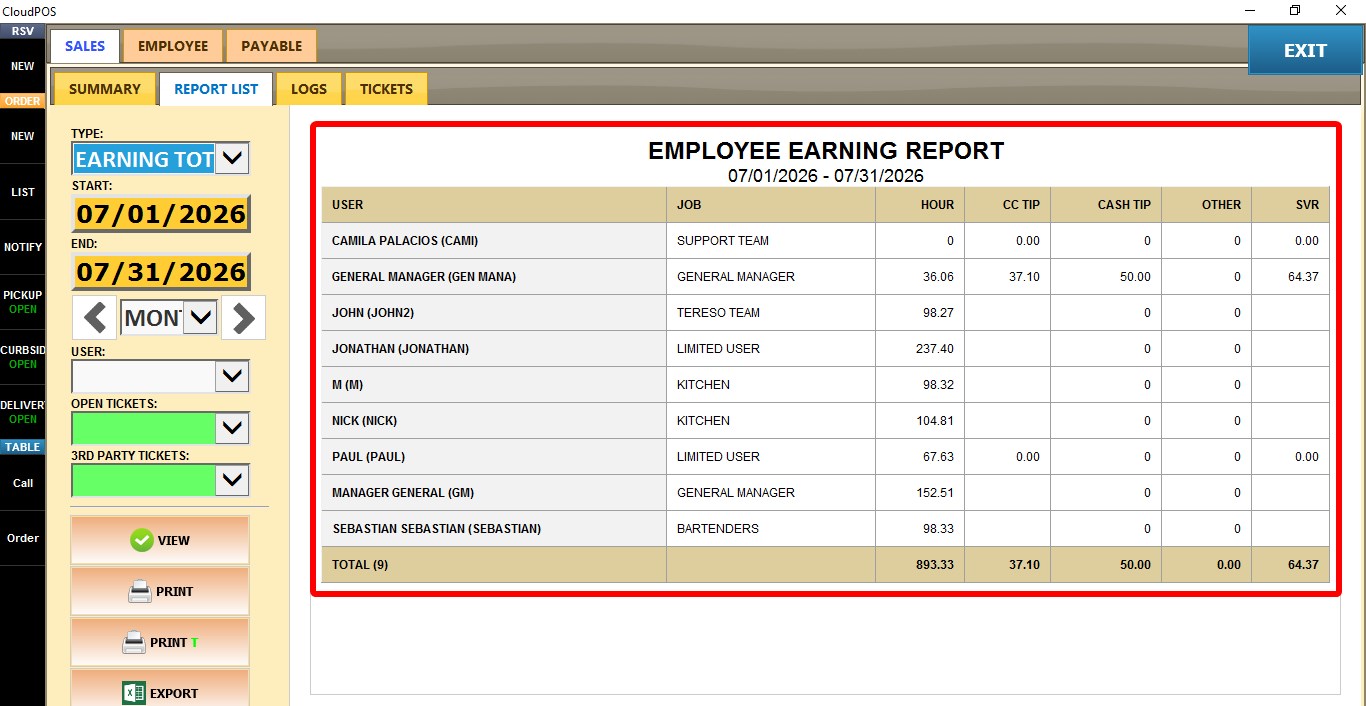Open the LOGS tab
This screenshot has width=1366, height=706.
click(x=309, y=89)
